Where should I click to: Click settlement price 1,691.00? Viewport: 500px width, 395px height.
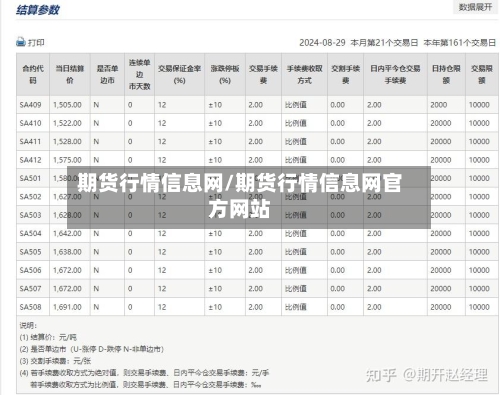(x=67, y=307)
